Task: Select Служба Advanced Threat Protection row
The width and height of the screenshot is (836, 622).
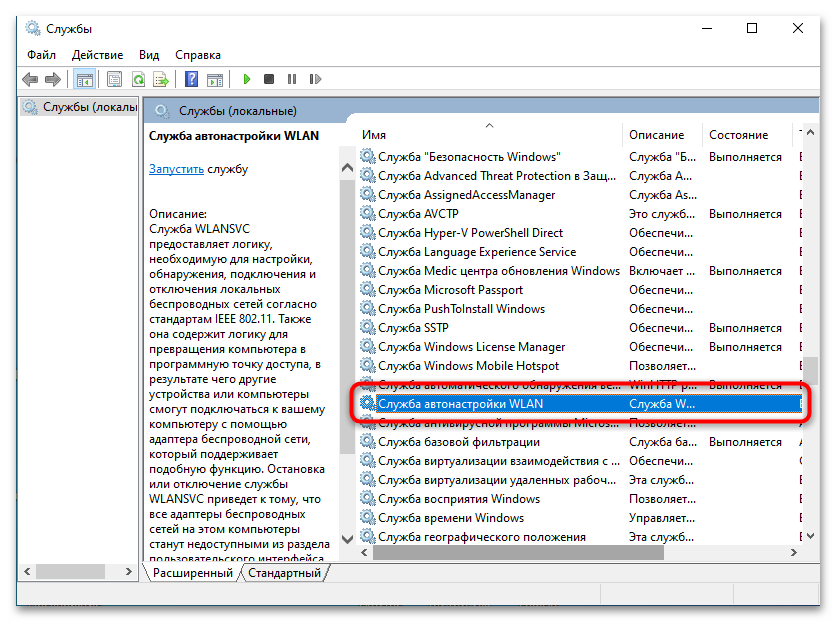Action: point(580,176)
